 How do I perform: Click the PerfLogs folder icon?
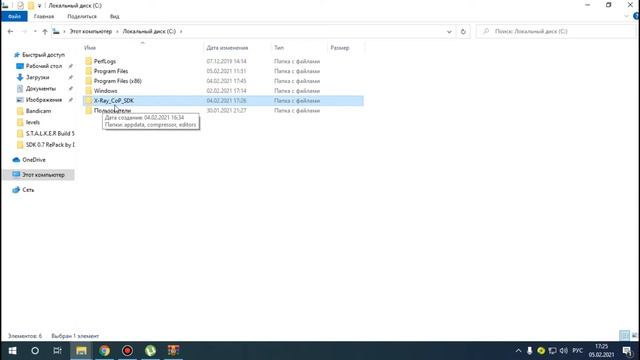click(89, 61)
